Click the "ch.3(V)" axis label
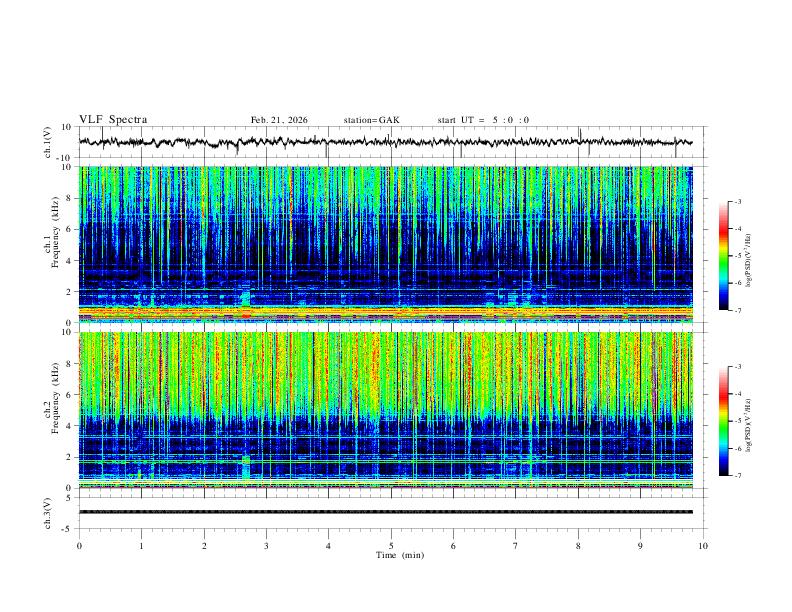 tap(48, 513)
